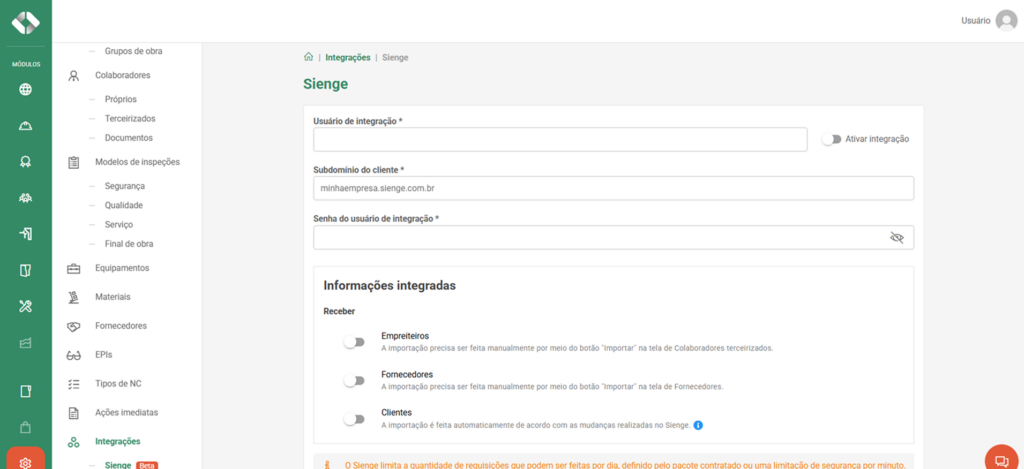
Task: Open the tools wrench module icon
Action: [x=25, y=306]
